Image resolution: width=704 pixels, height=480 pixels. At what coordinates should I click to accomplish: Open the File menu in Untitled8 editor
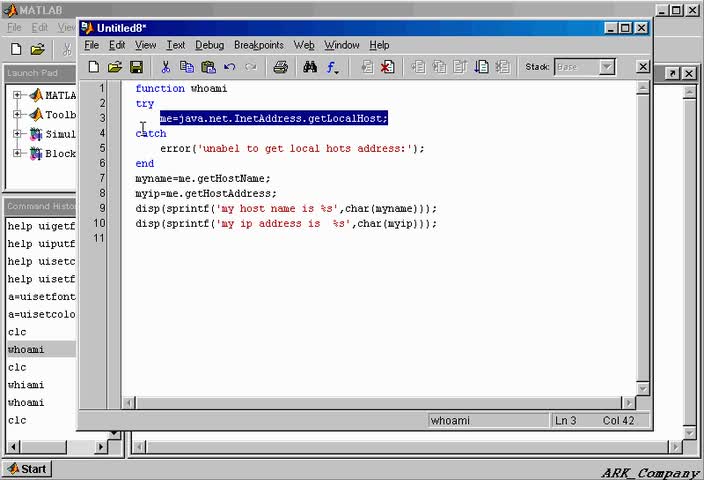coord(92,45)
